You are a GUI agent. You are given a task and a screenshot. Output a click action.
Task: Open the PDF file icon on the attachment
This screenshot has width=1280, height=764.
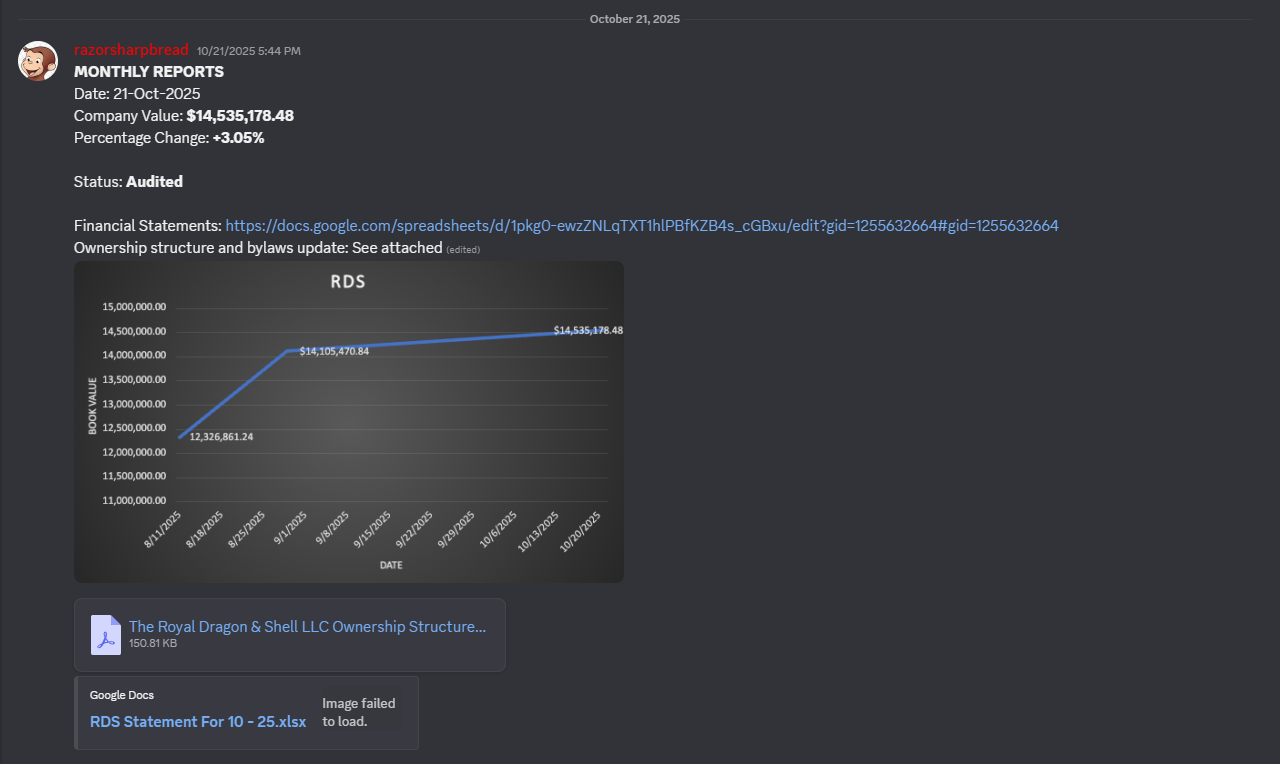tap(106, 635)
